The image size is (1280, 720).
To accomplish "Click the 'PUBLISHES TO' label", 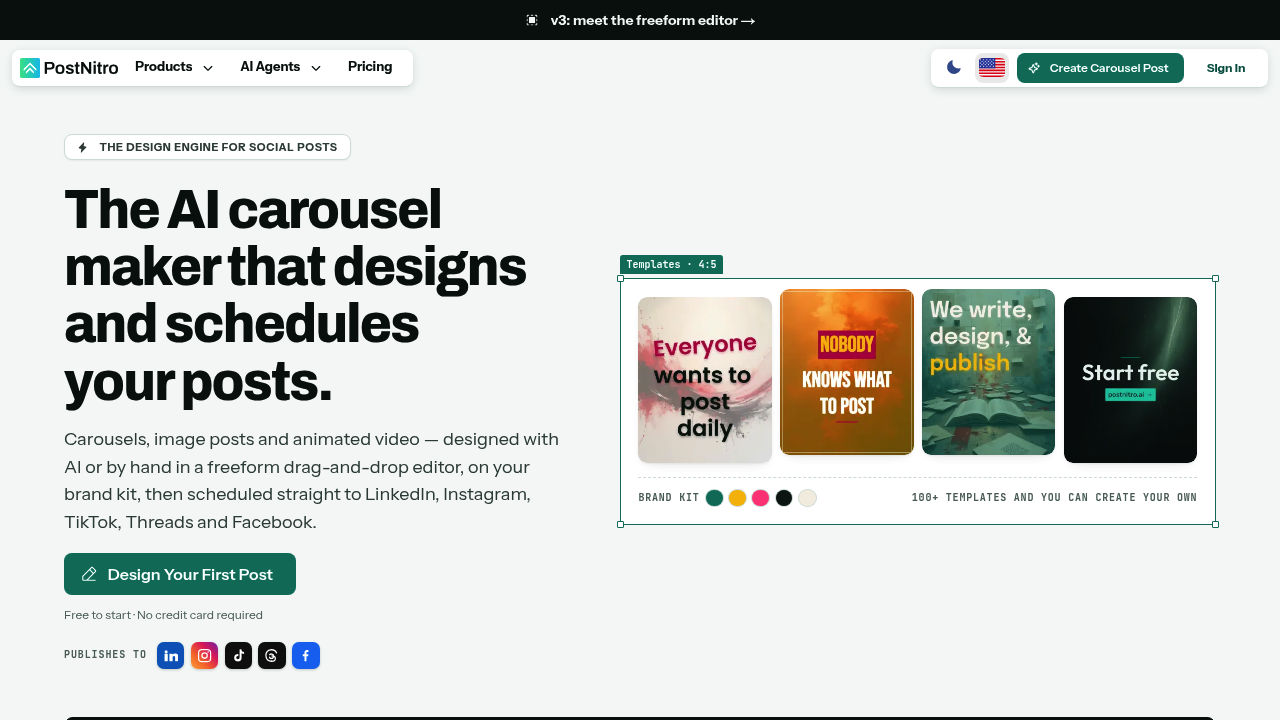I will click(105, 655).
